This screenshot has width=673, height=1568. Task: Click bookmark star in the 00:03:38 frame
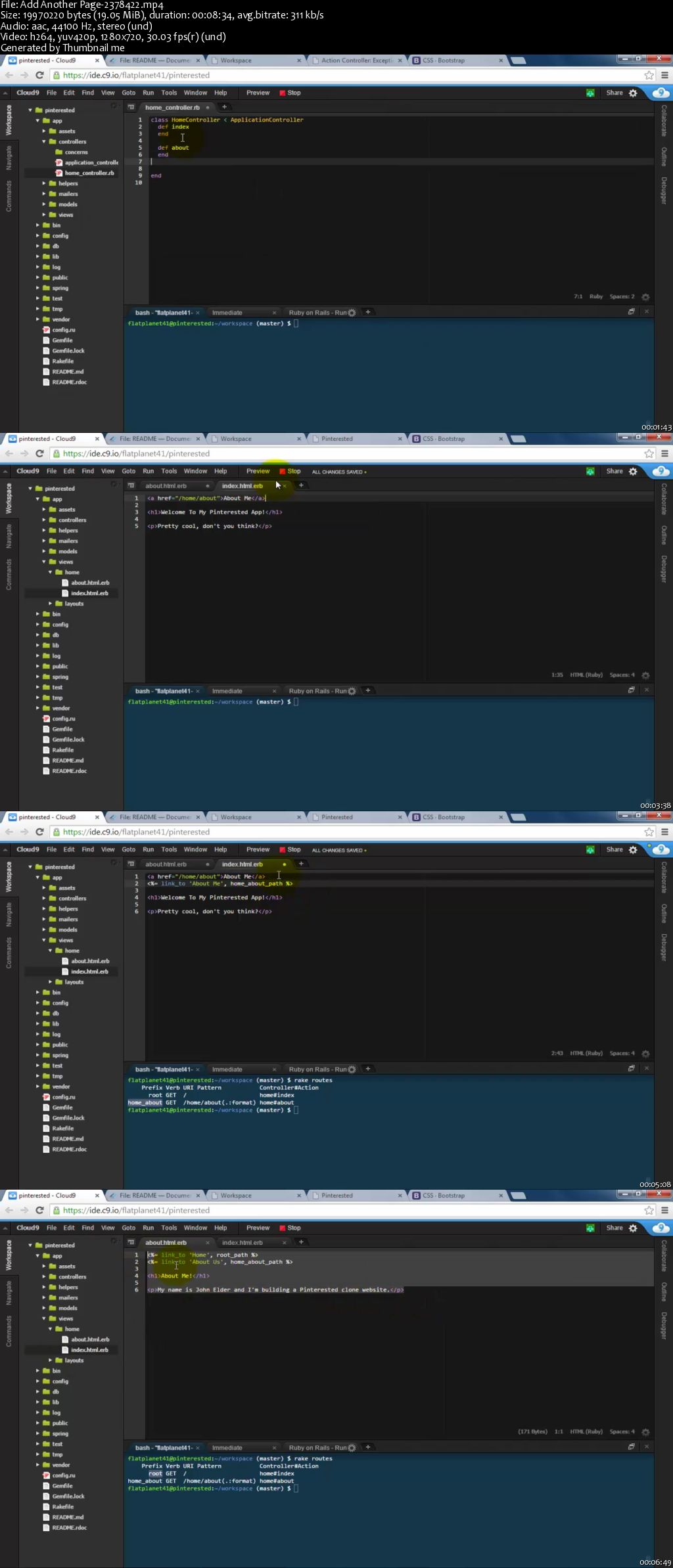pos(649,454)
